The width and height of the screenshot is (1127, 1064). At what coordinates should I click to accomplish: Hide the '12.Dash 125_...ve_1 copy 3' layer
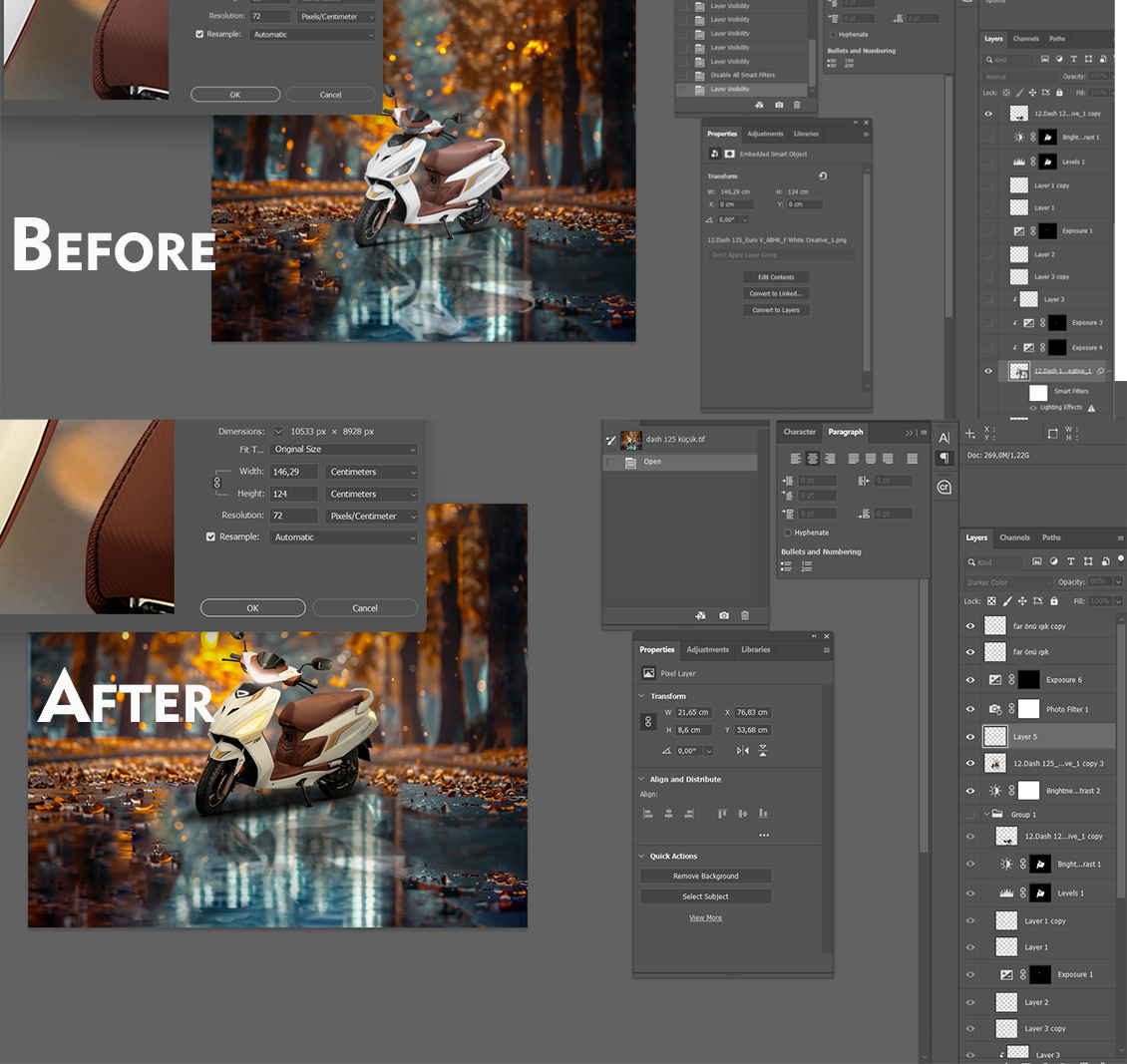[x=970, y=763]
